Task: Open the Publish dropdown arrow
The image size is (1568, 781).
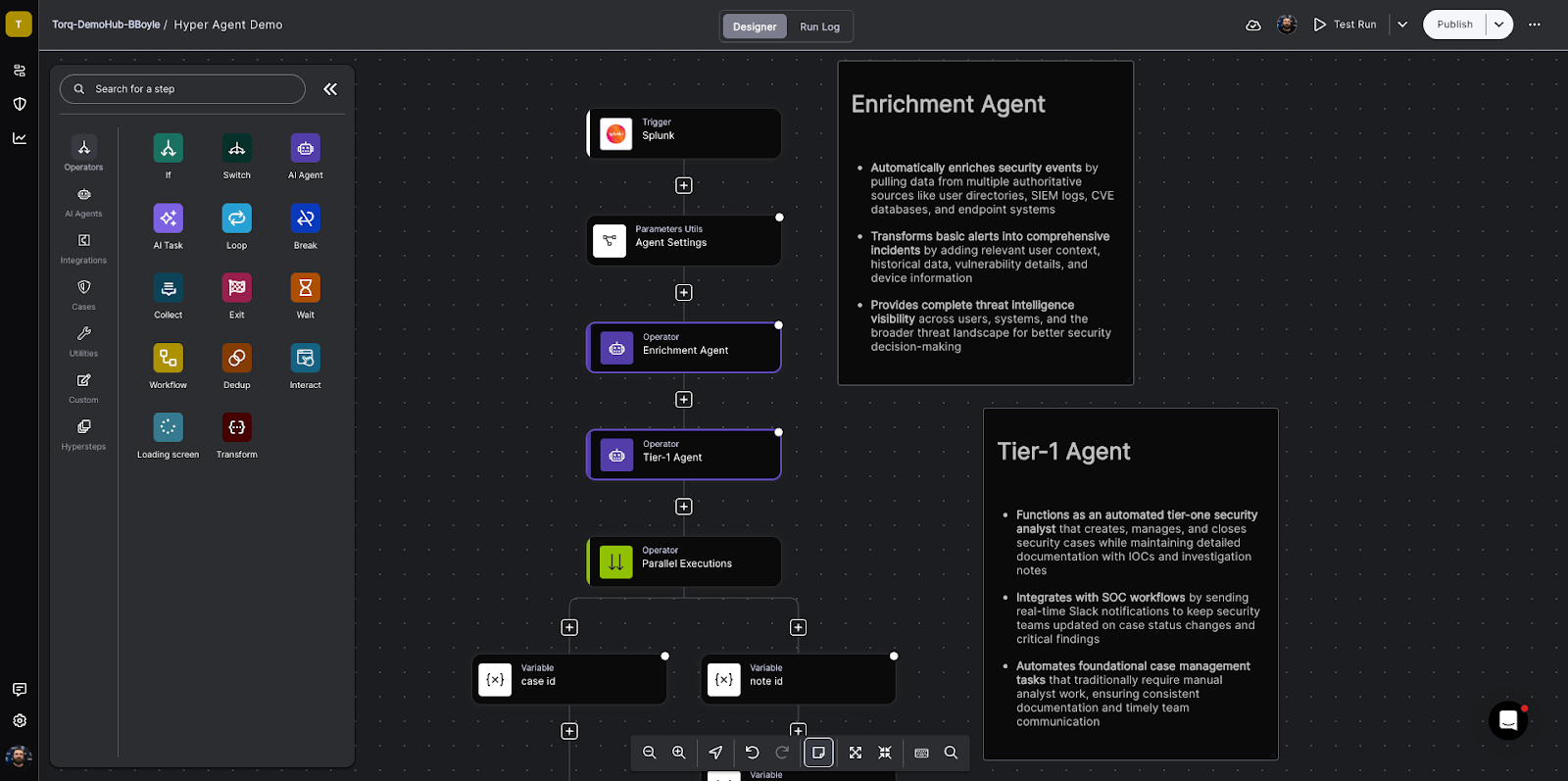Action: pos(1498,24)
